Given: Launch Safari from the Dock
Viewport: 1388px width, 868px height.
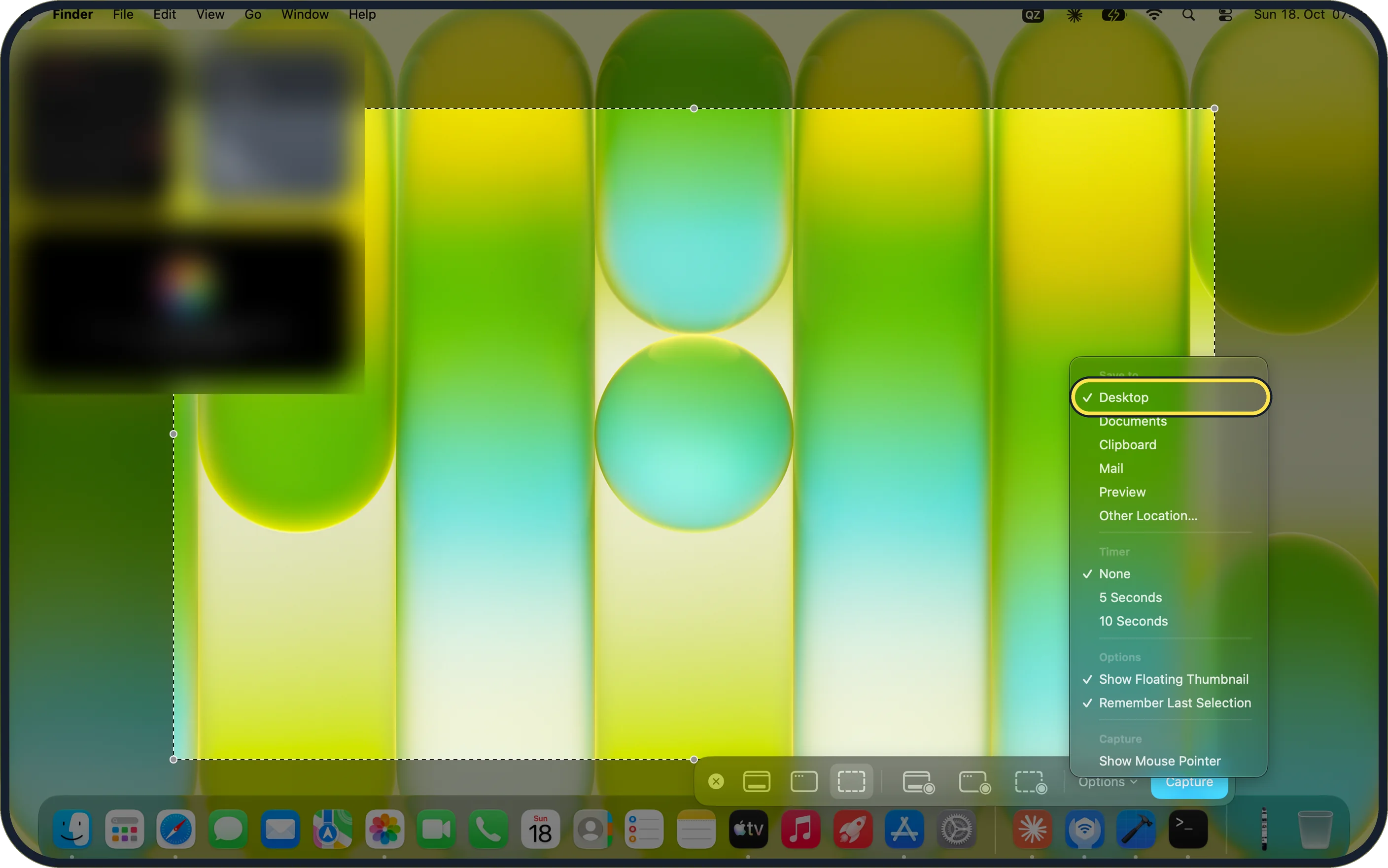Looking at the screenshot, I should (176, 829).
